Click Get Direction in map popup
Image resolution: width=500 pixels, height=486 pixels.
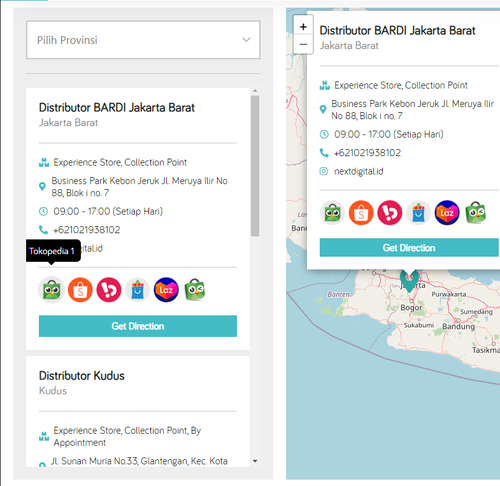409,248
